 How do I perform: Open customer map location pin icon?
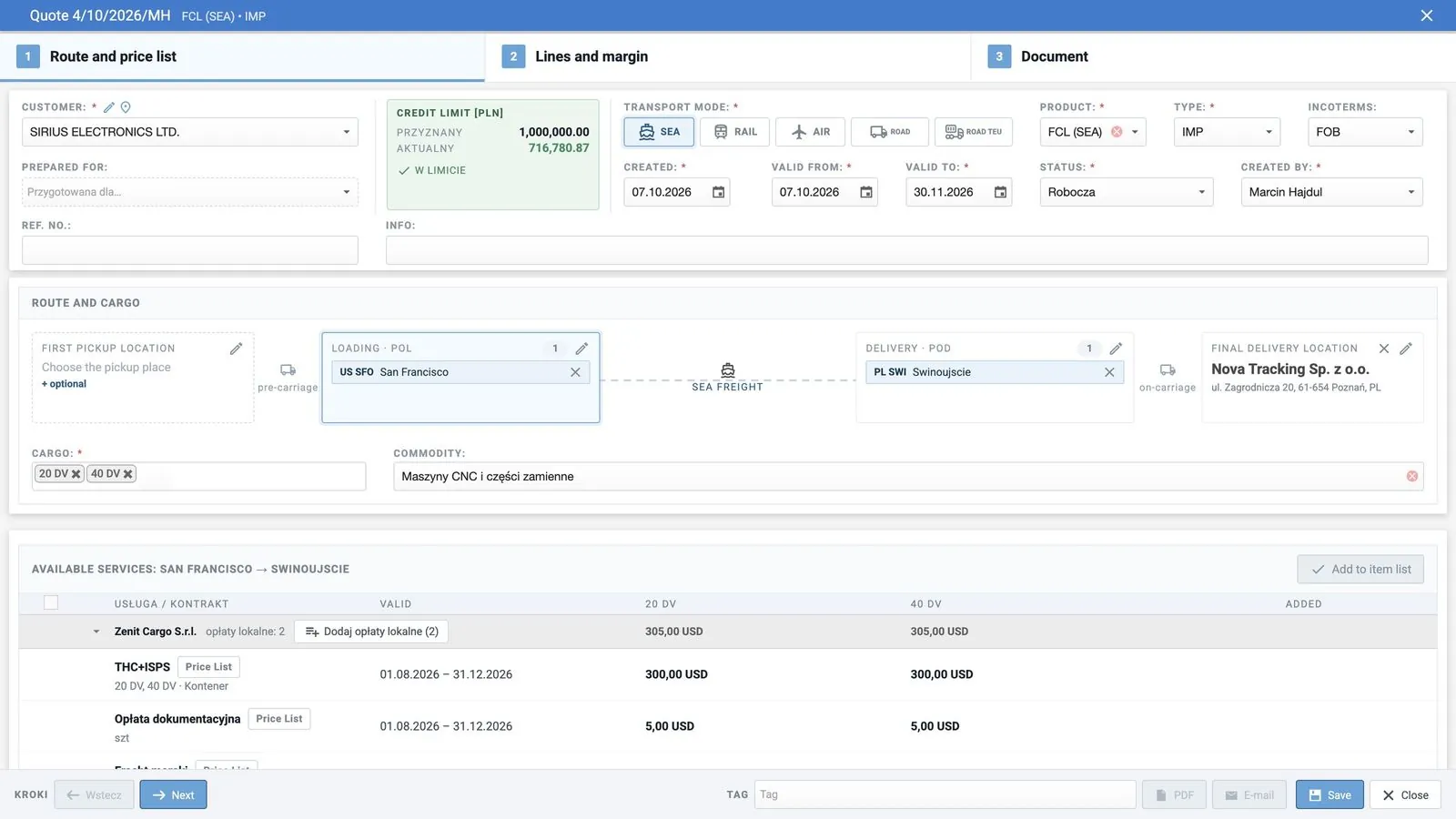click(x=126, y=107)
